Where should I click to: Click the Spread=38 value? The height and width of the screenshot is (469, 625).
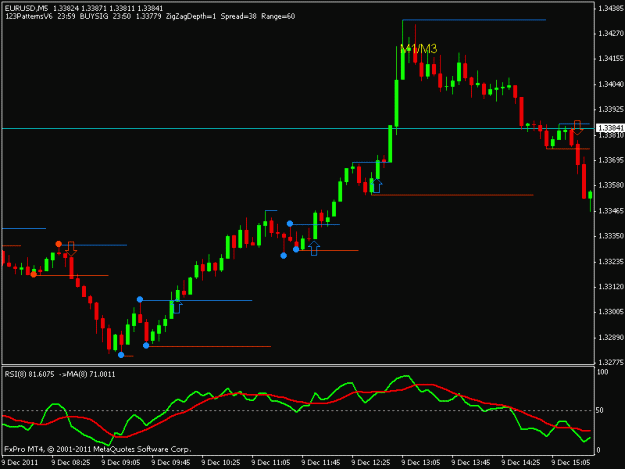click(238, 16)
